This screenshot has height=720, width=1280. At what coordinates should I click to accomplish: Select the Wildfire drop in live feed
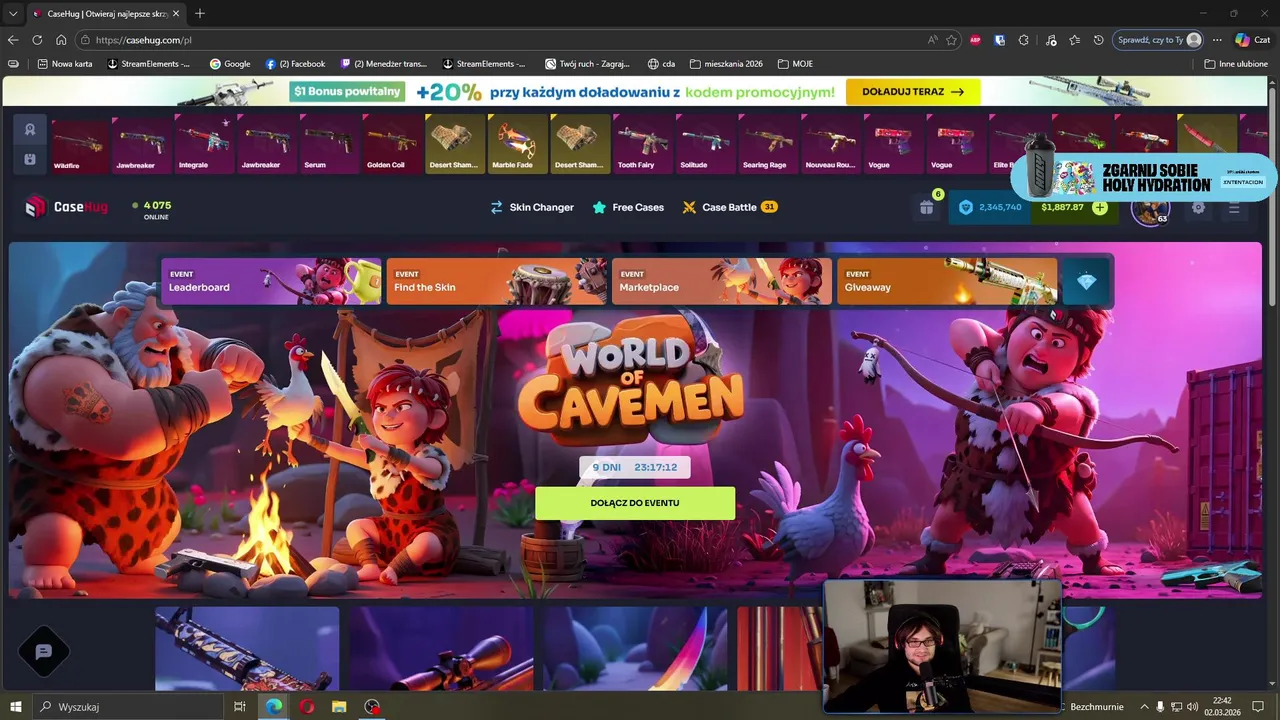pos(79,143)
